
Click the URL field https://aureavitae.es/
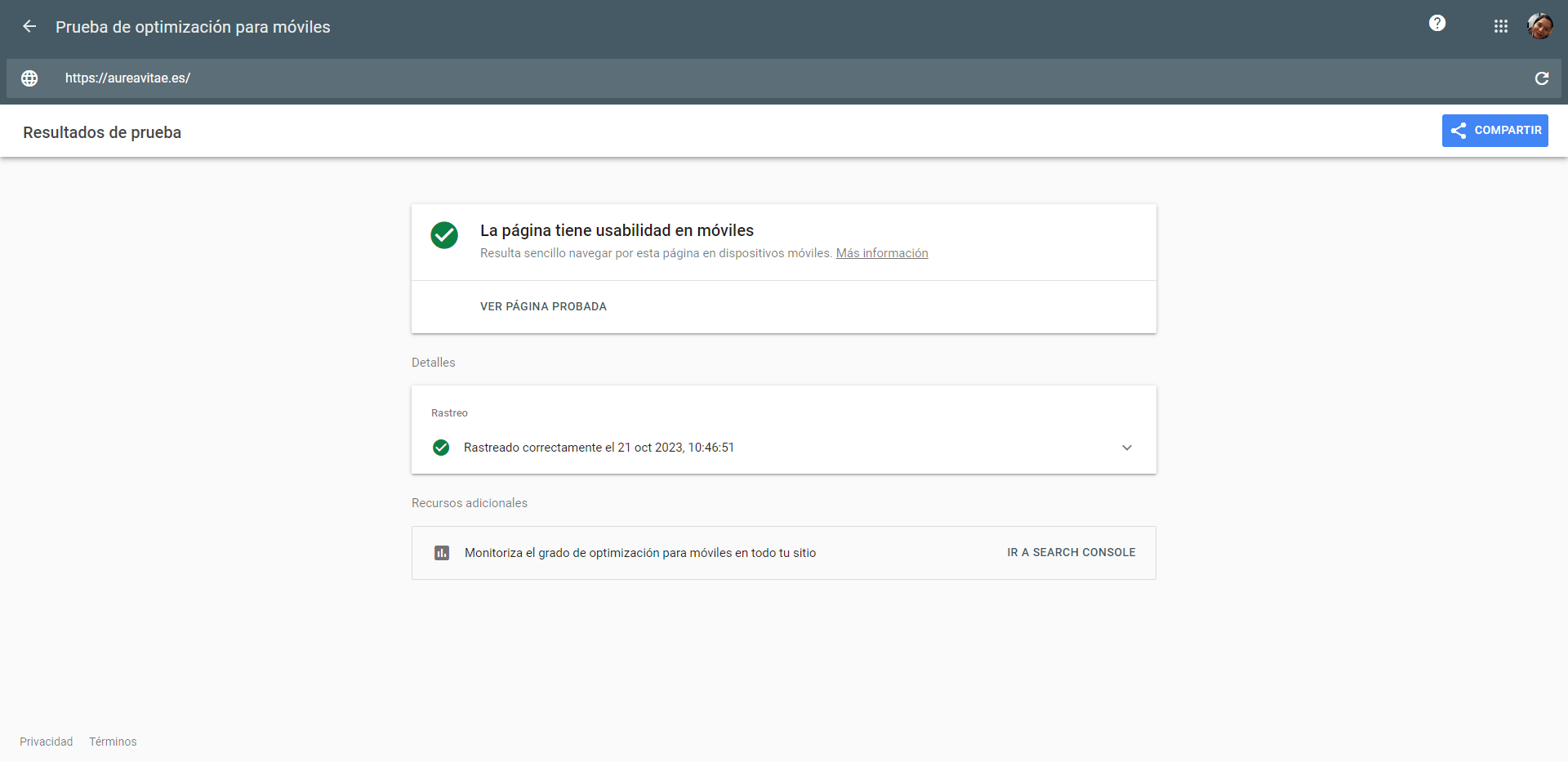coord(784,78)
